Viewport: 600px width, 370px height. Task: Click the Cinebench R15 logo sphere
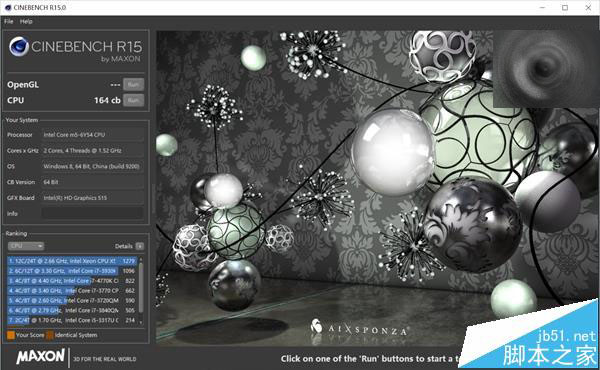19,46
